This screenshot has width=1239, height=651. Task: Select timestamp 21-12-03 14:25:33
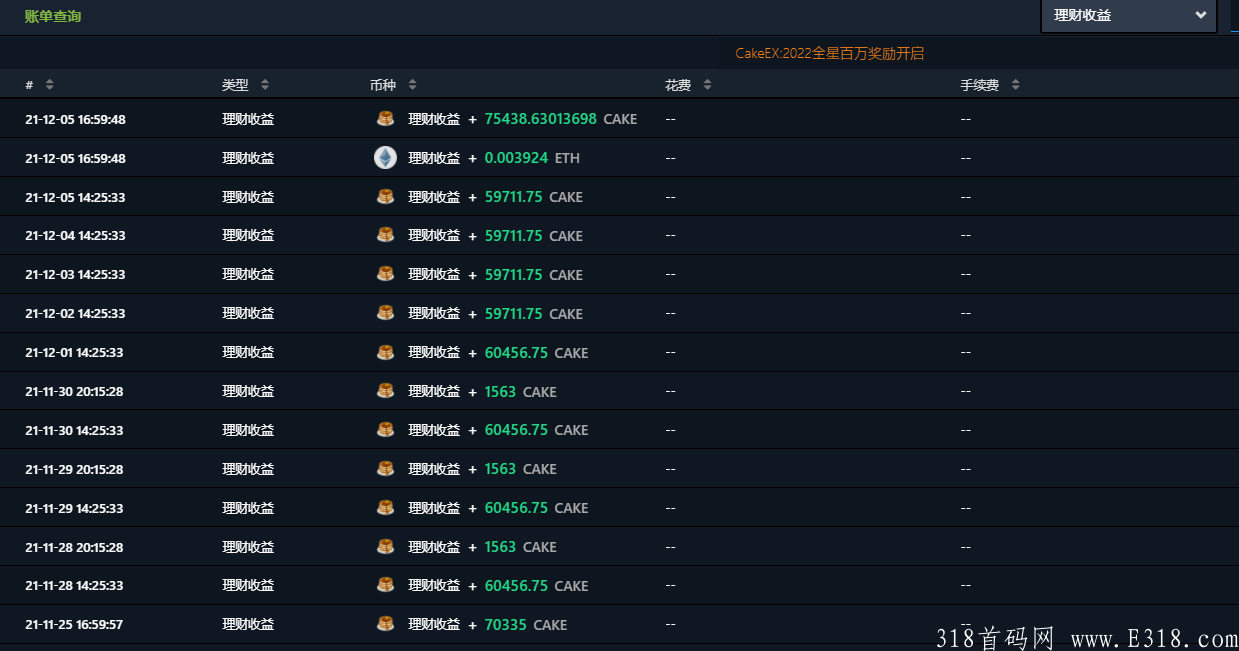75,275
